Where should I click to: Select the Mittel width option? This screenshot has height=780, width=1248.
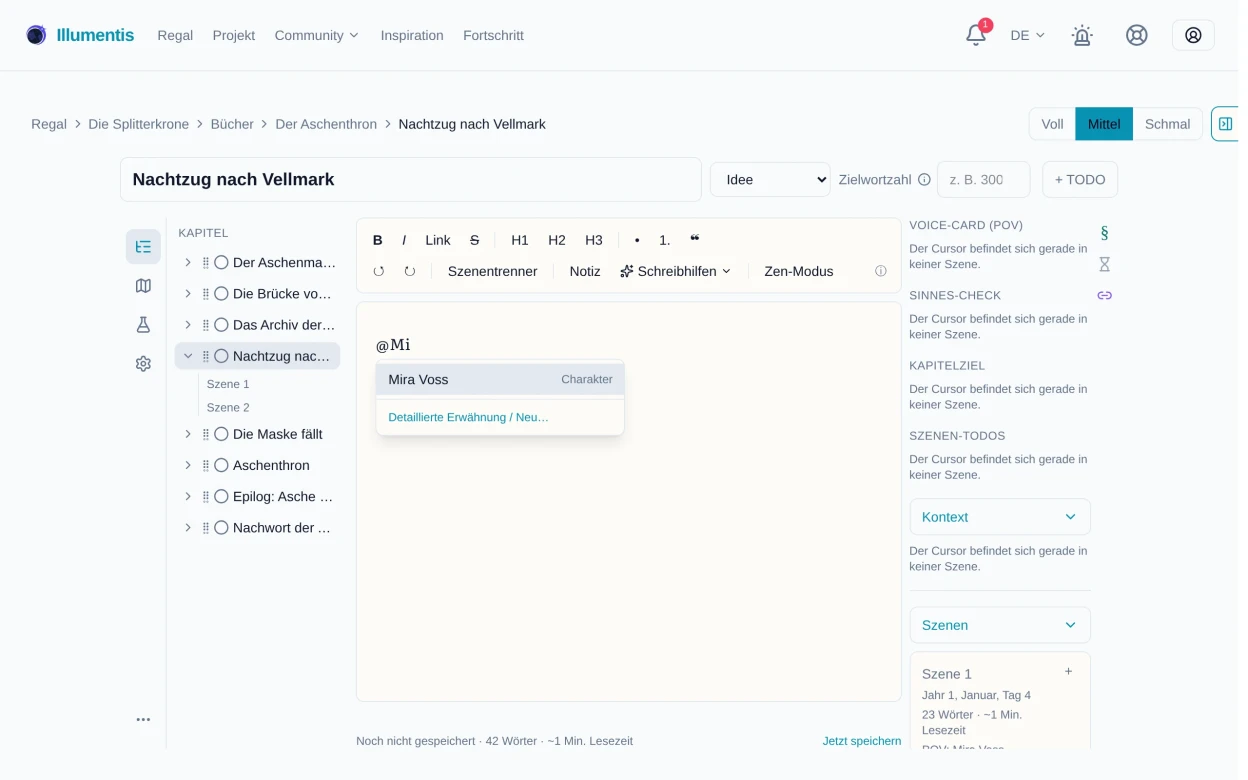tap(1104, 124)
